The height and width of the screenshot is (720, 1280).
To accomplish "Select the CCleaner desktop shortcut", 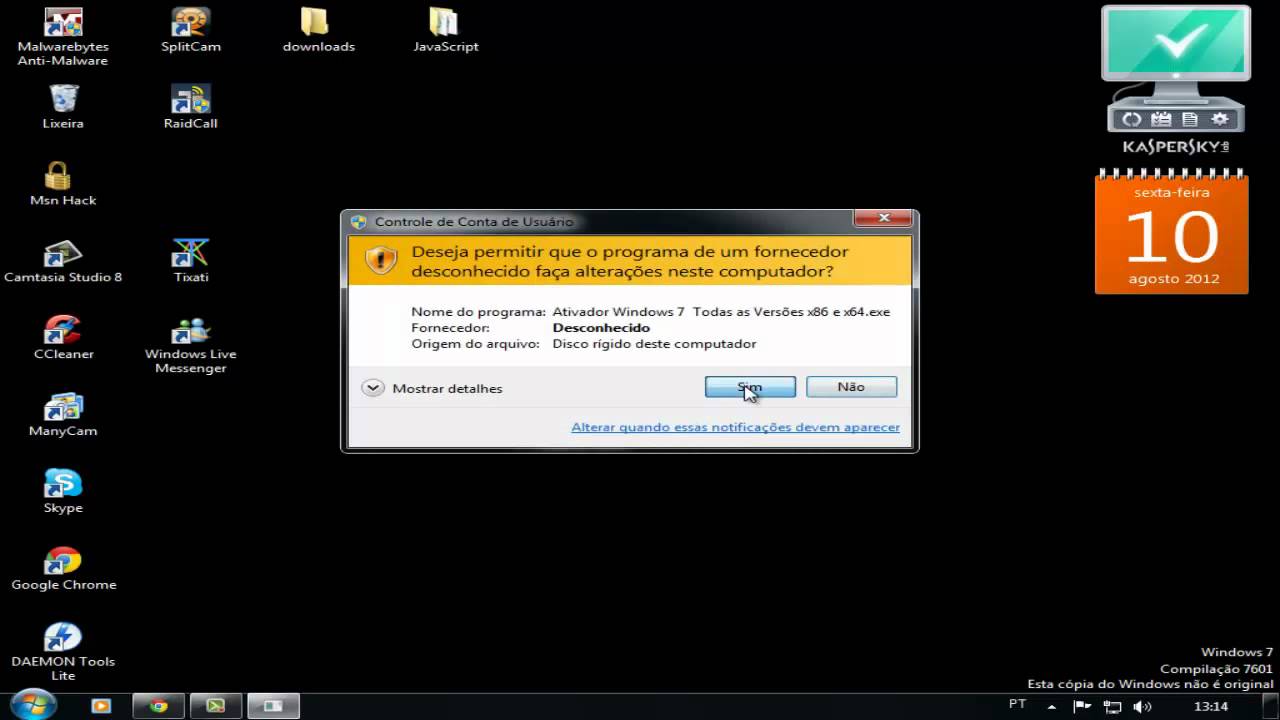I will (x=63, y=338).
